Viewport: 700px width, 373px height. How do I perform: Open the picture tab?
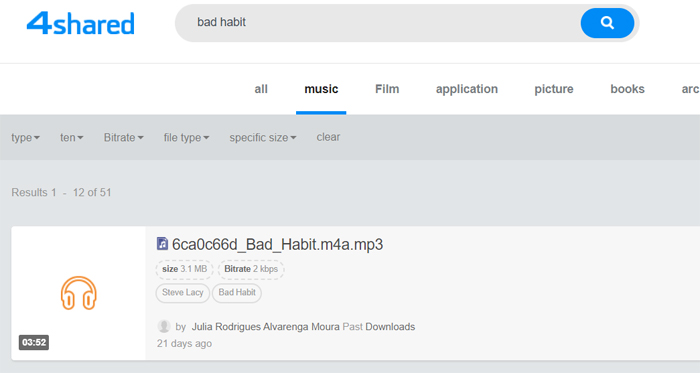(x=554, y=89)
